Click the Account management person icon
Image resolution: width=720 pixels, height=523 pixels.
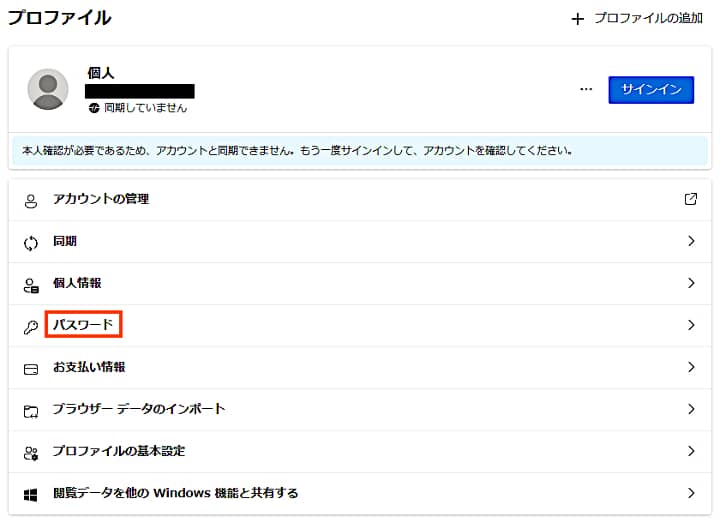31,200
